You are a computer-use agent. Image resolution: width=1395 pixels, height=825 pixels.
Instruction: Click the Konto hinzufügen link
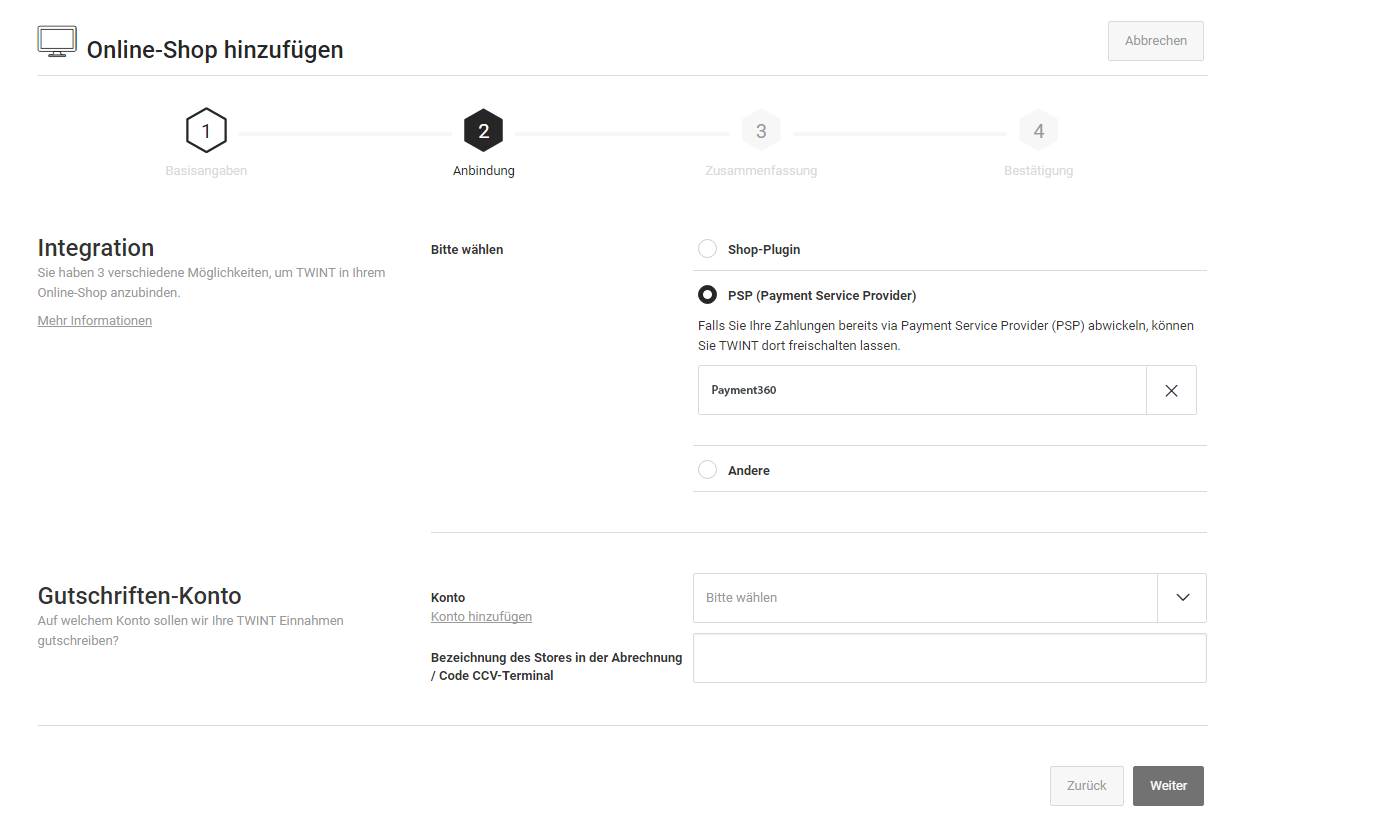481,617
